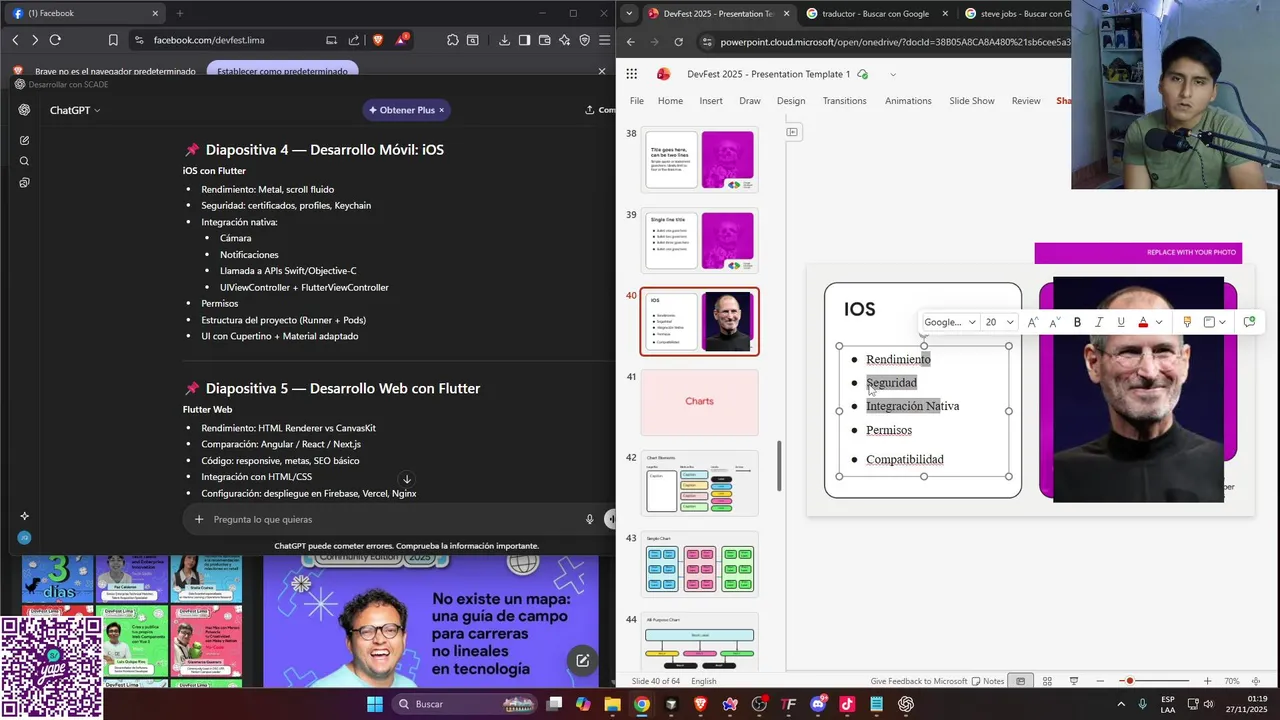Apply the red font color button
The width and height of the screenshot is (1280, 720).
click(1143, 322)
